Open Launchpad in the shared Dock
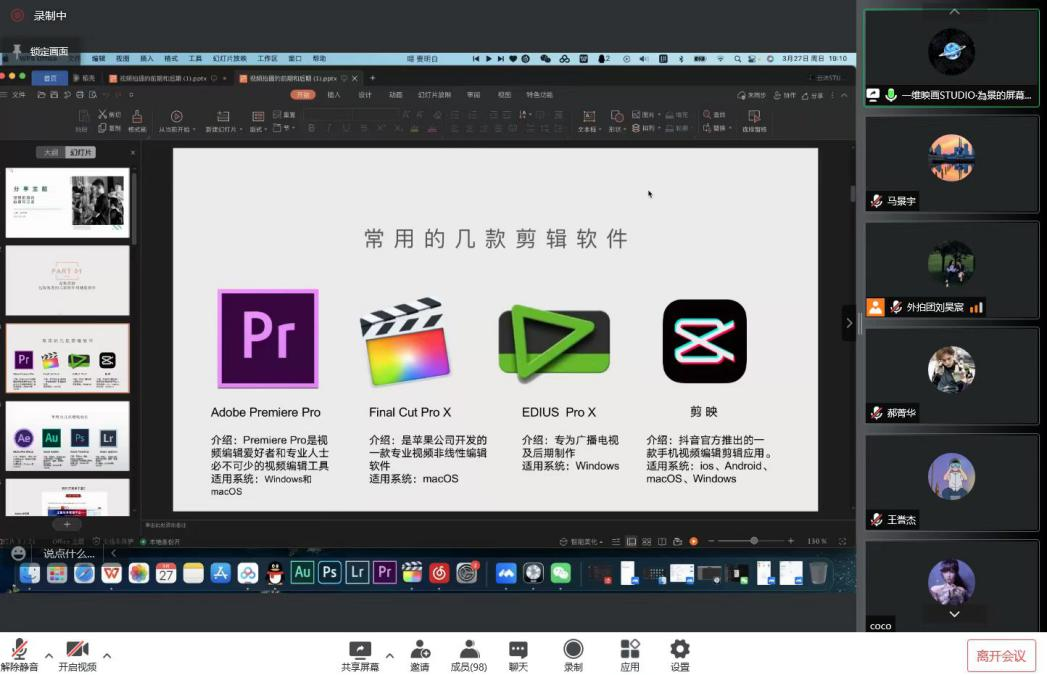Screen dimensions: 1047x675 [x=57, y=573]
